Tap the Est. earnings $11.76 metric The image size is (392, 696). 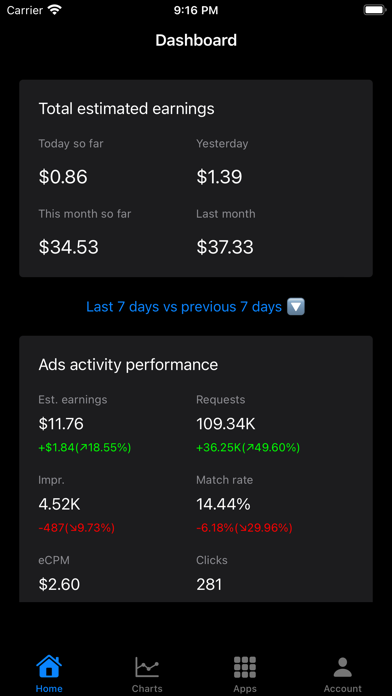pyautogui.click(x=61, y=424)
